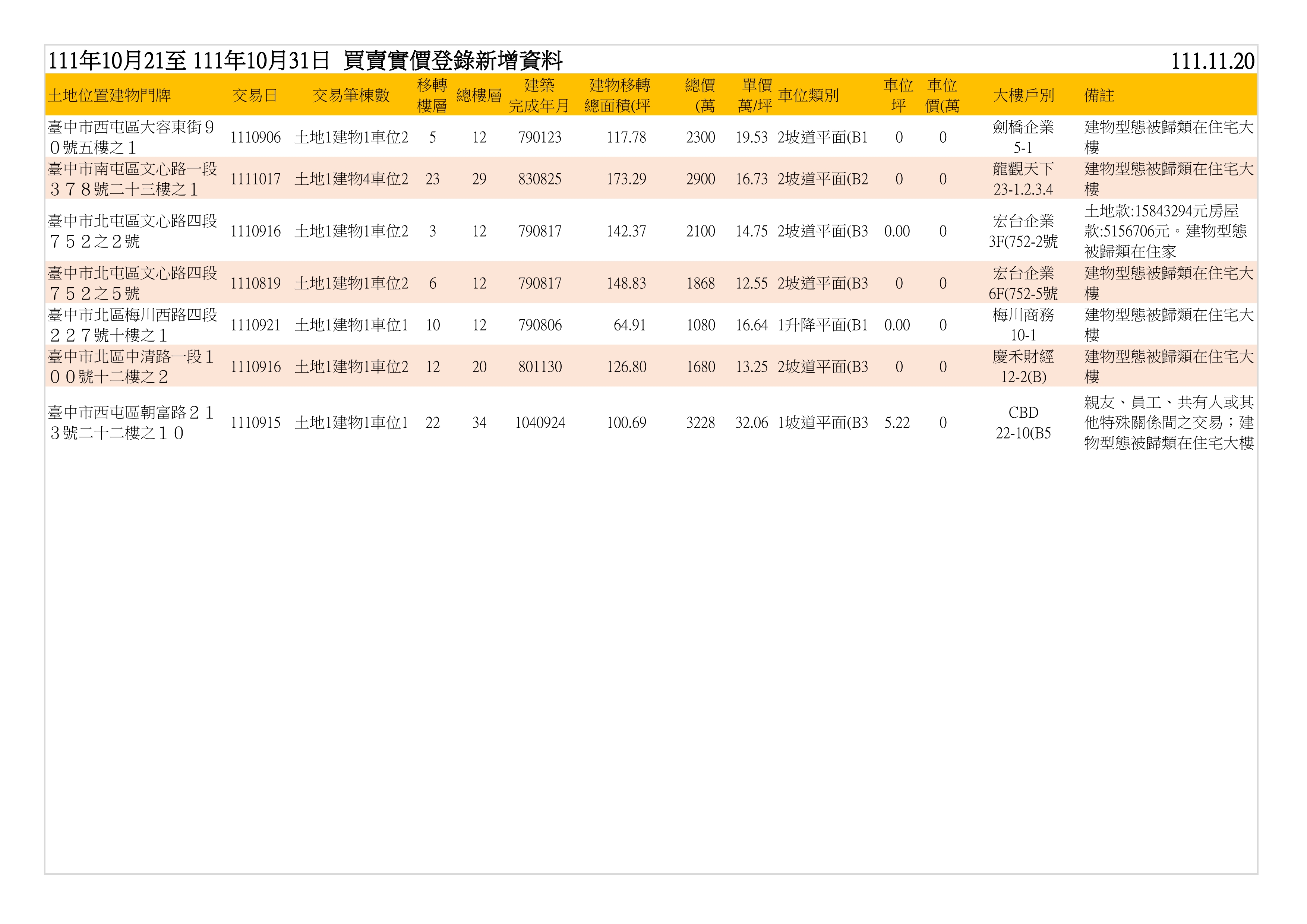The image size is (1307, 924).
Task: Click area value 148.83
Action: click(626, 283)
